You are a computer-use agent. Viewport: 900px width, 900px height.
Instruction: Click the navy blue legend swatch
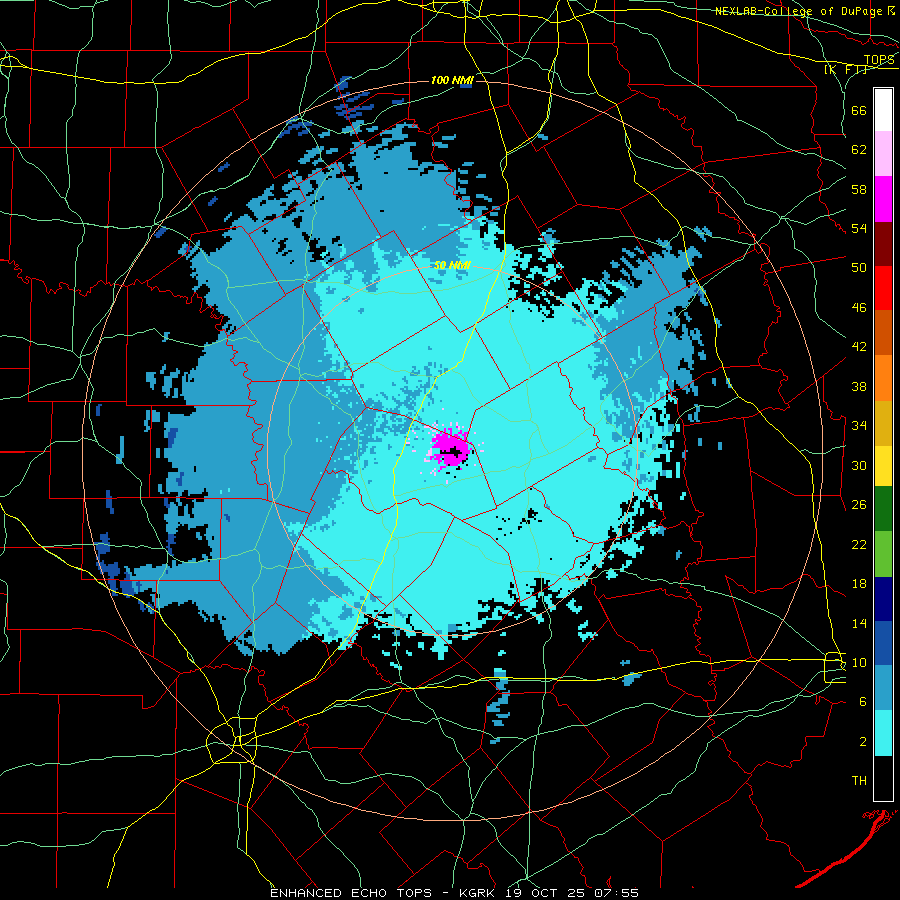tap(883, 599)
